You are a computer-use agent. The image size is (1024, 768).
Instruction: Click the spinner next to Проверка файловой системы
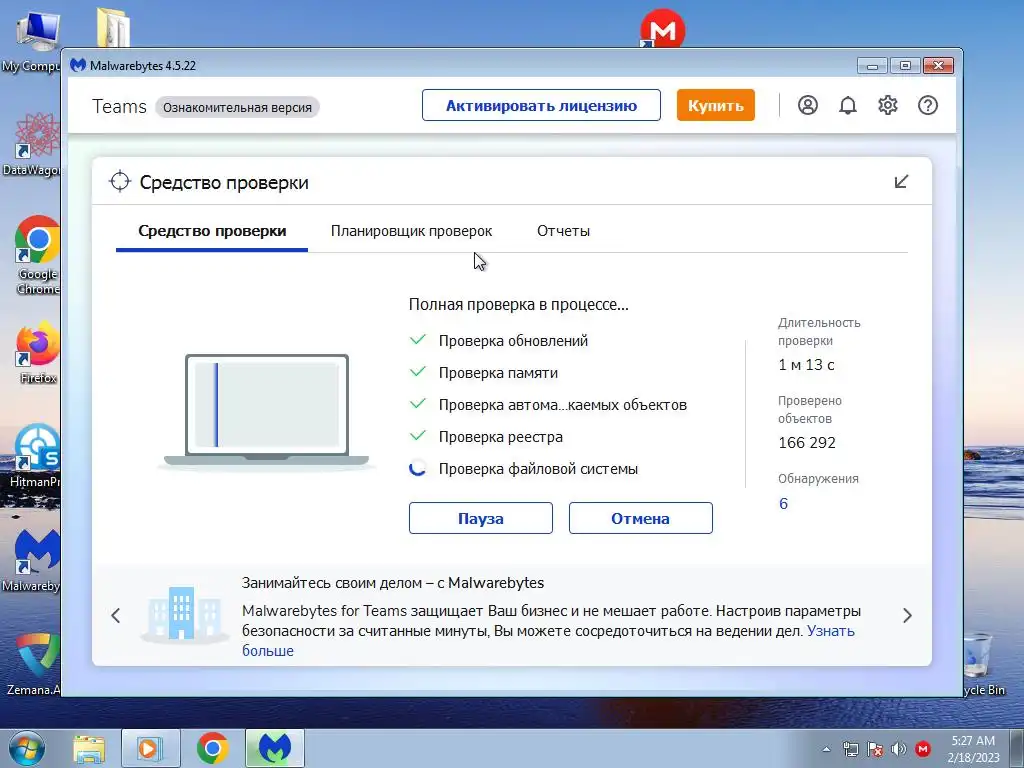pyautogui.click(x=417, y=468)
